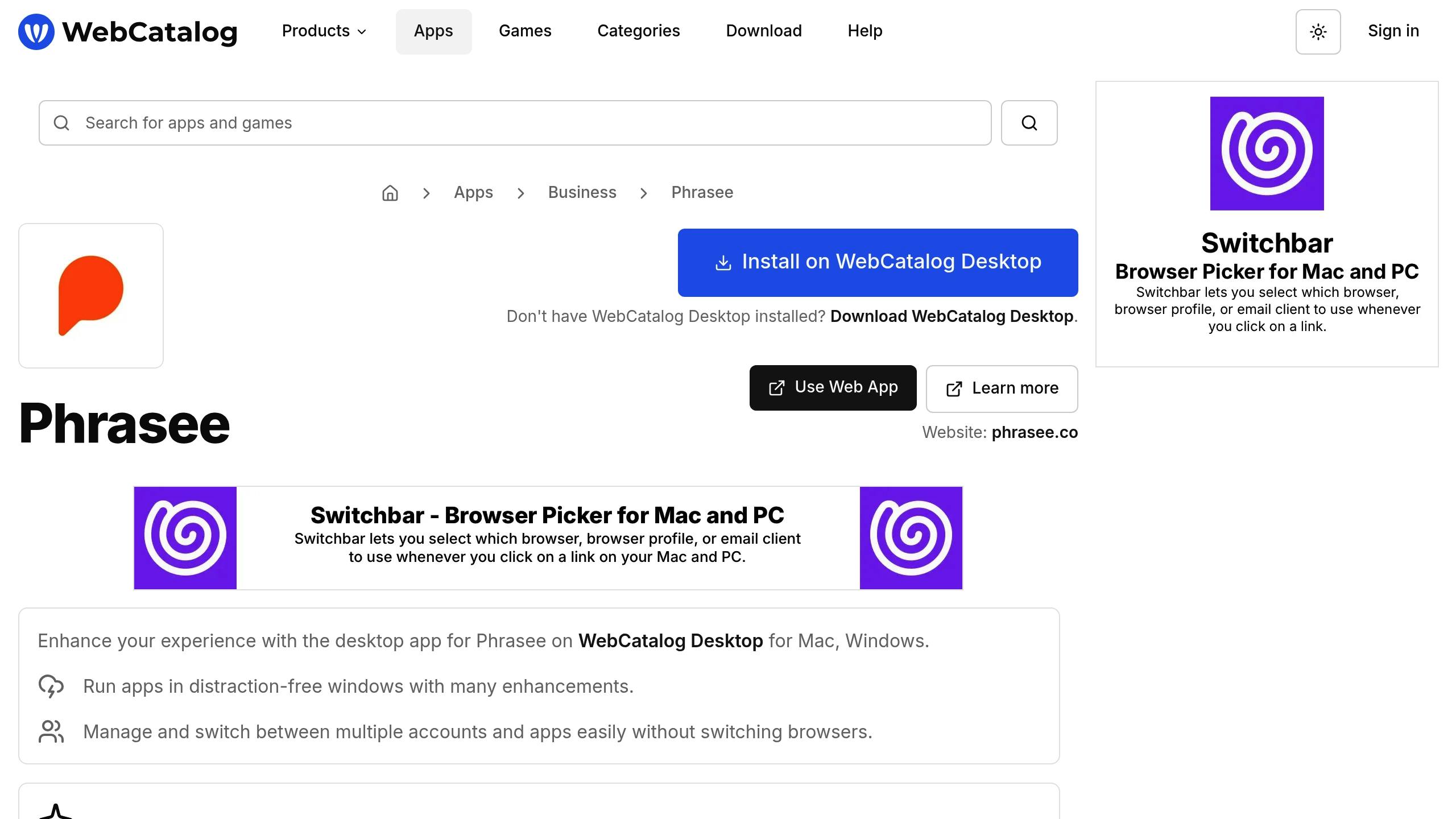Open the Switchbar sidebar ad title
The image size is (1456, 819).
pyautogui.click(x=1267, y=243)
